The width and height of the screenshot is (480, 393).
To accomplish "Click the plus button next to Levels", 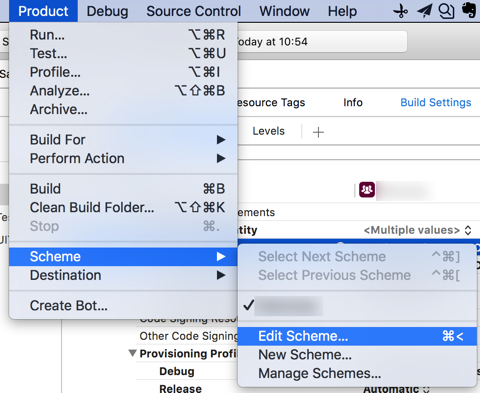I will (x=318, y=132).
